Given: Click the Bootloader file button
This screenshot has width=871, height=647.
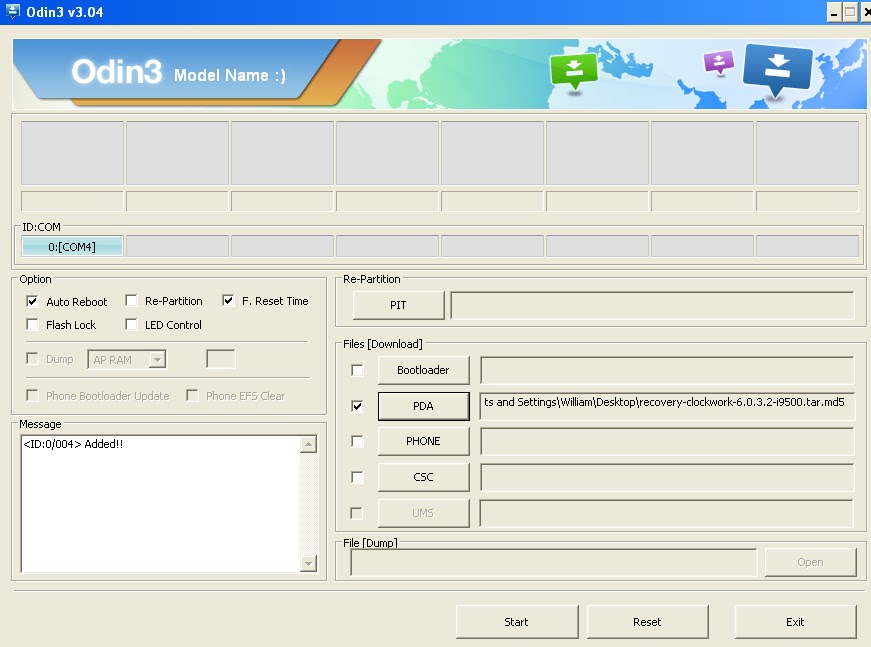Looking at the screenshot, I should click(423, 370).
